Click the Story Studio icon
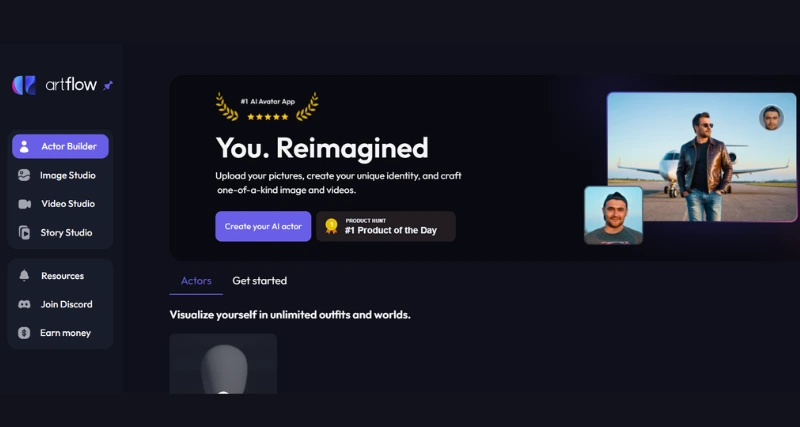Image resolution: width=800 pixels, height=427 pixels. [24, 233]
